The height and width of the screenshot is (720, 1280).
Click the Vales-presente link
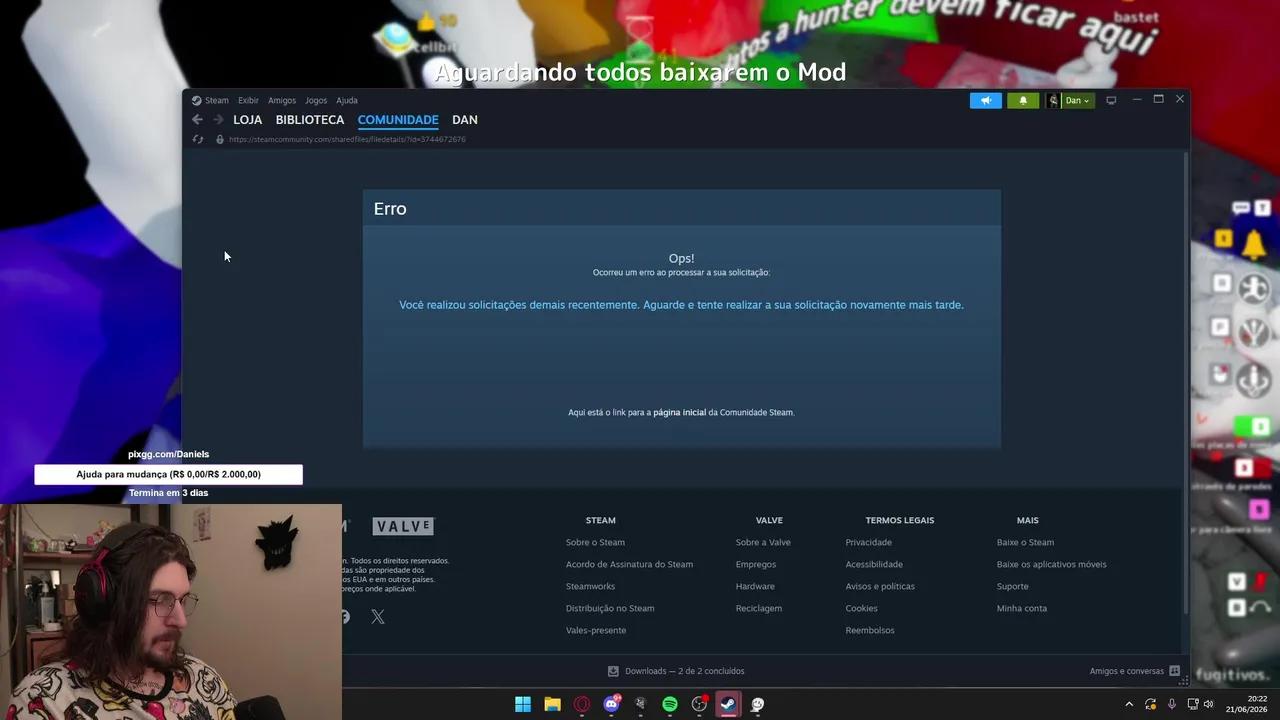596,630
